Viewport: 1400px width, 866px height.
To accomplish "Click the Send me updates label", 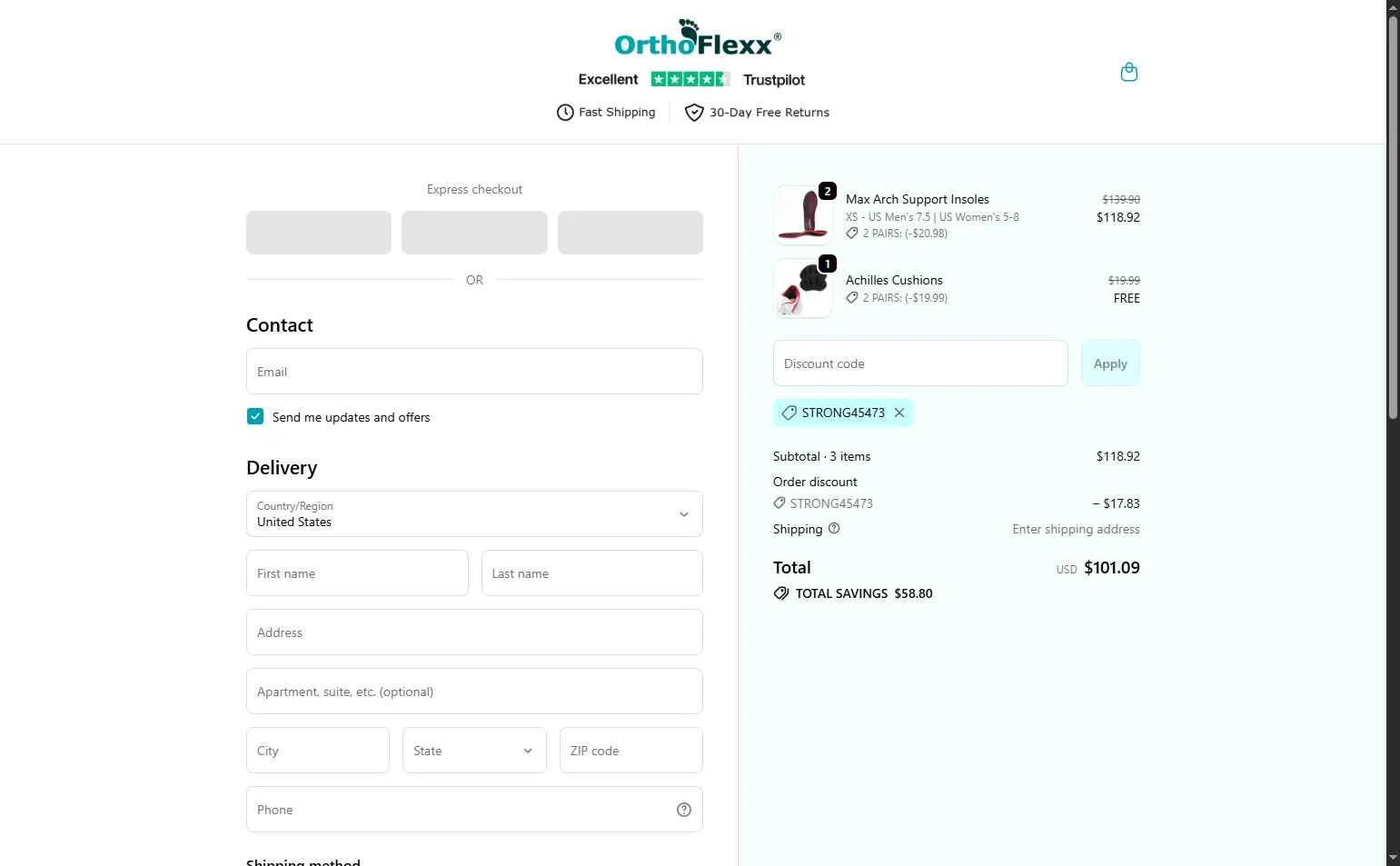I will point(352,417).
